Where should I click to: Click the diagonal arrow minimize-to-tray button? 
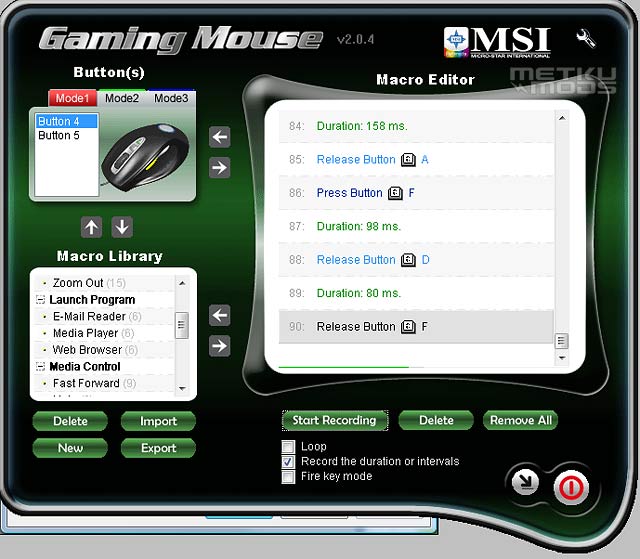[525, 482]
